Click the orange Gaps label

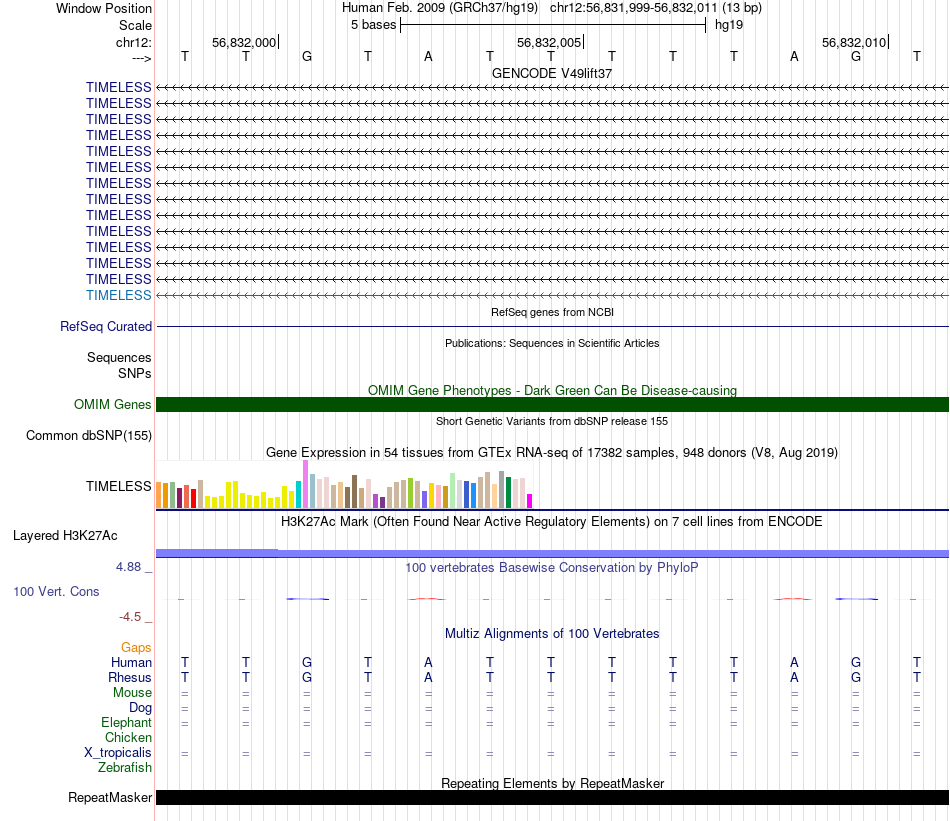[136, 648]
